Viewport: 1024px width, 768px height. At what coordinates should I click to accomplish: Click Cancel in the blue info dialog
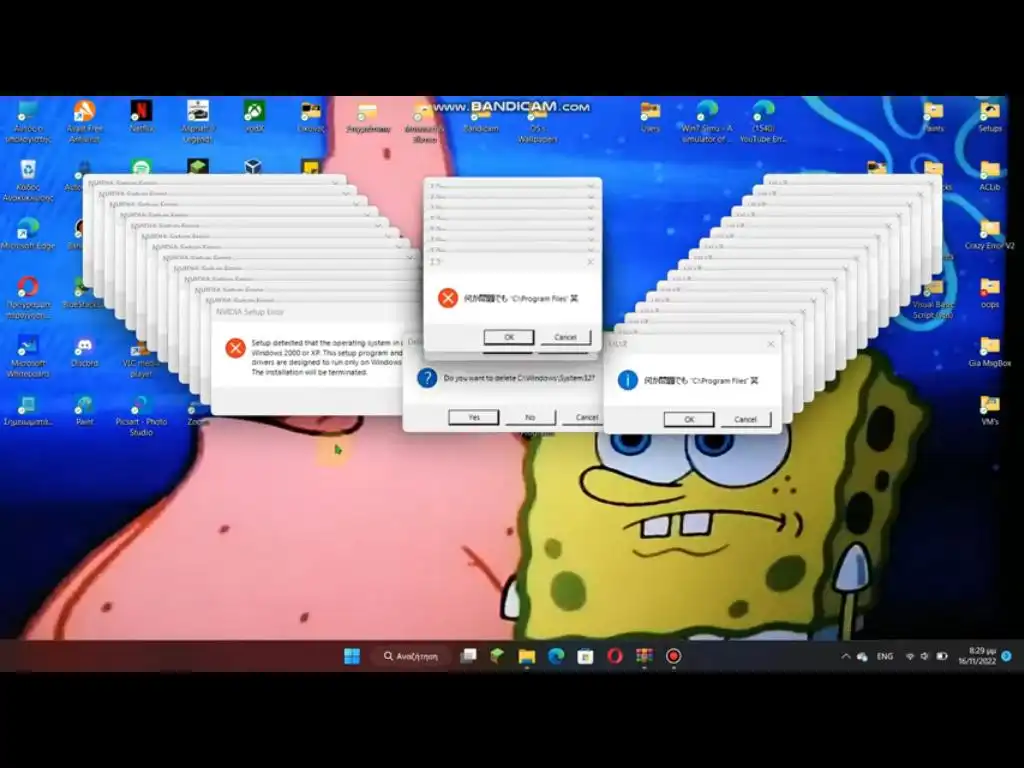pyautogui.click(x=746, y=419)
